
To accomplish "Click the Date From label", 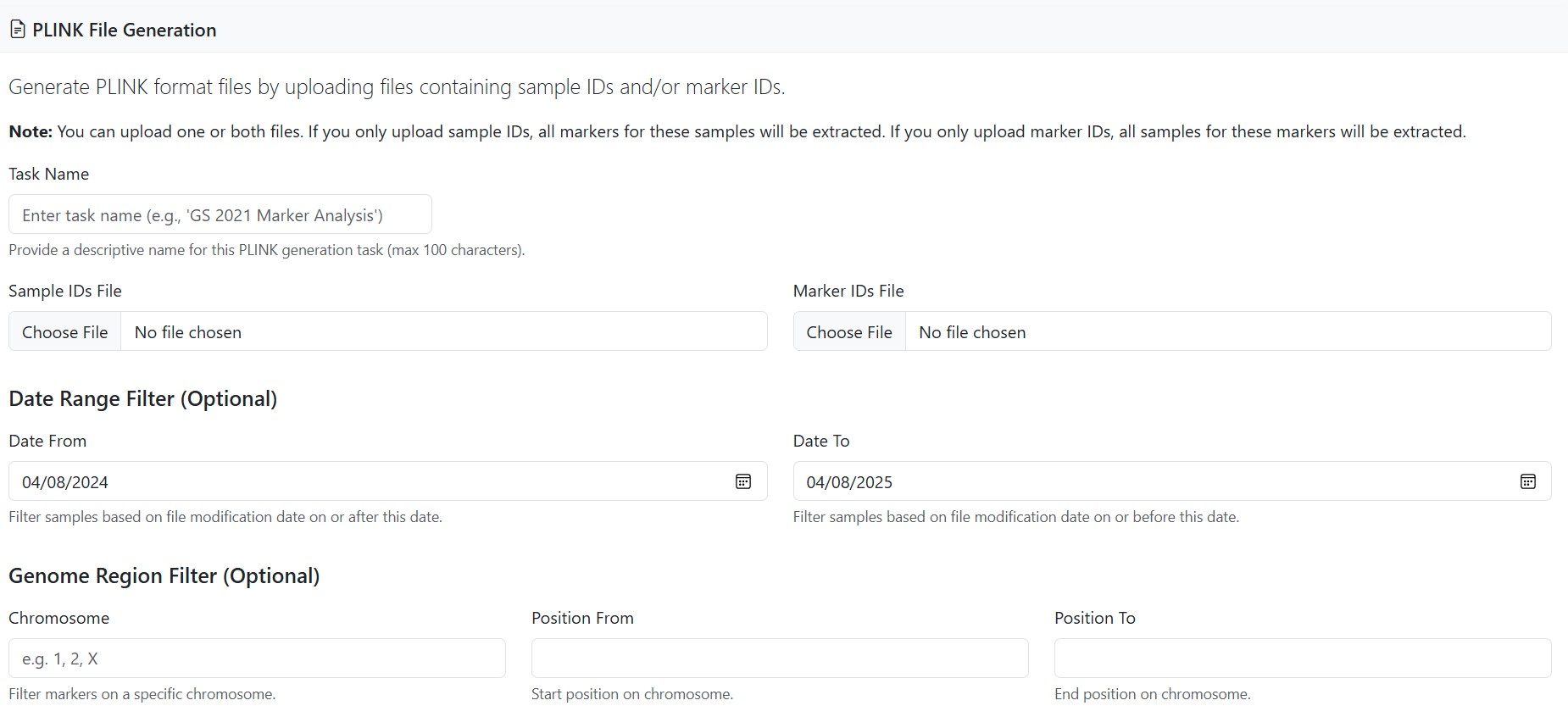I will [47, 441].
